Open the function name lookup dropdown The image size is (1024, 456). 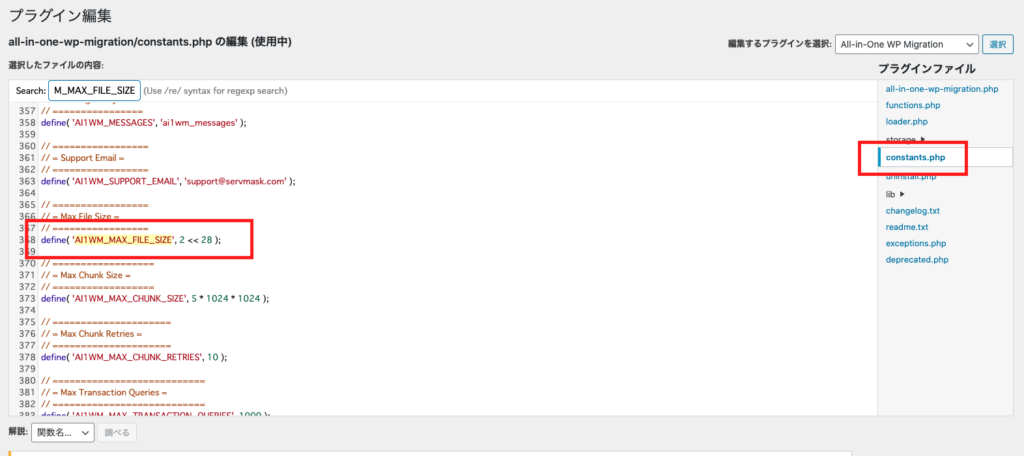[63, 432]
